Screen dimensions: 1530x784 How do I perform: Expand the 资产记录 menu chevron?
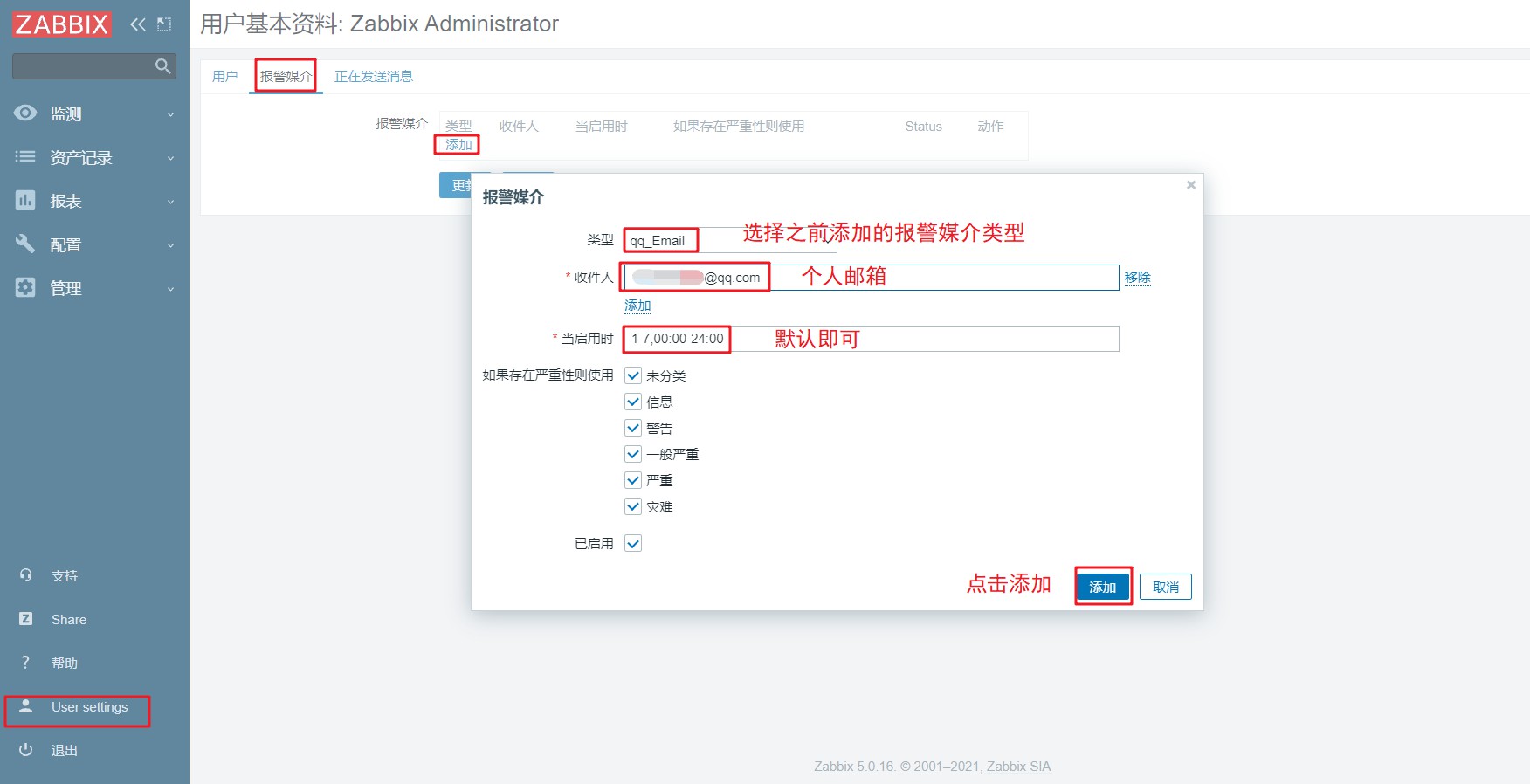[x=171, y=158]
